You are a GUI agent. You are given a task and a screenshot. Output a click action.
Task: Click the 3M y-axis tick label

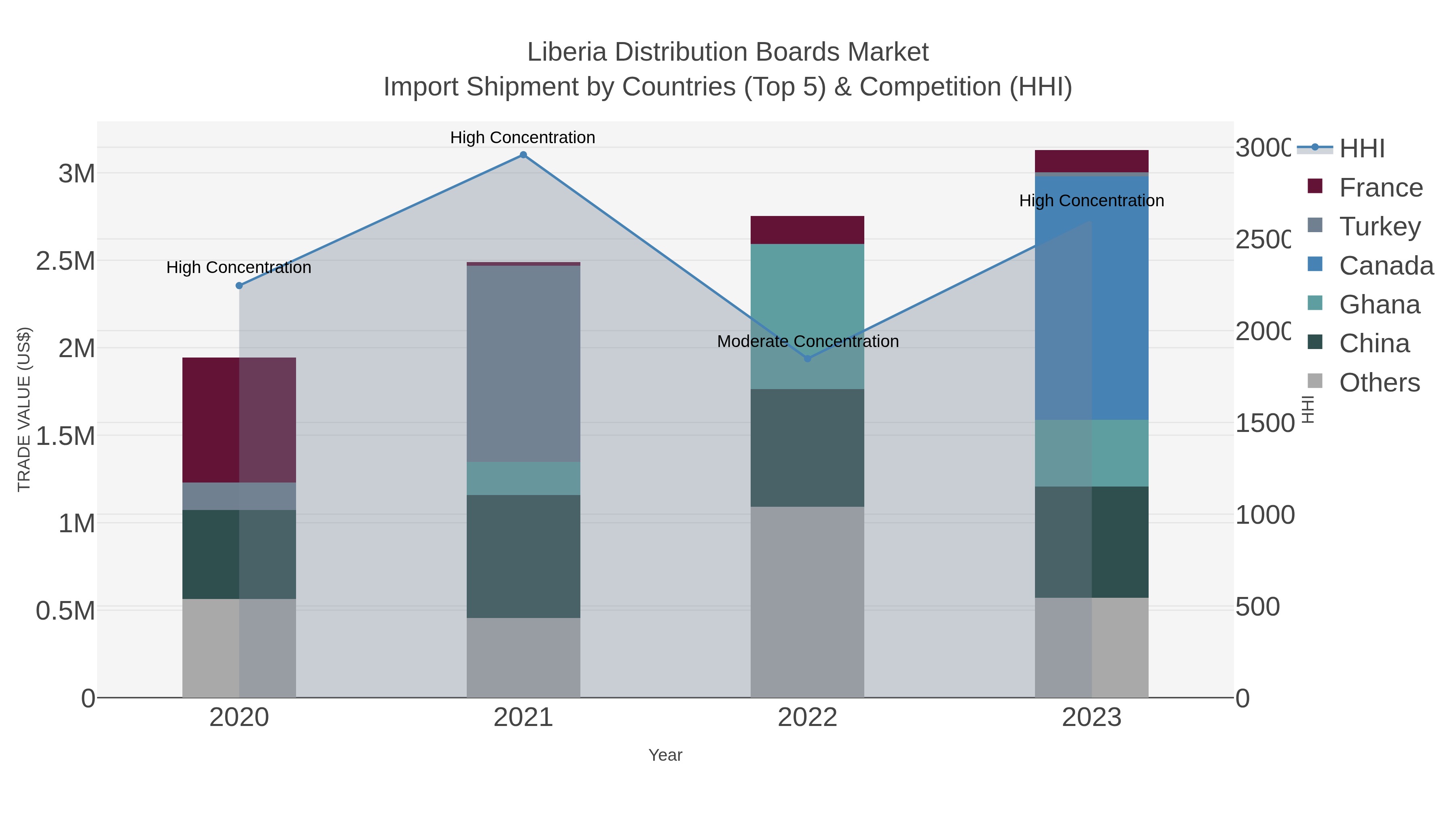coord(77,174)
